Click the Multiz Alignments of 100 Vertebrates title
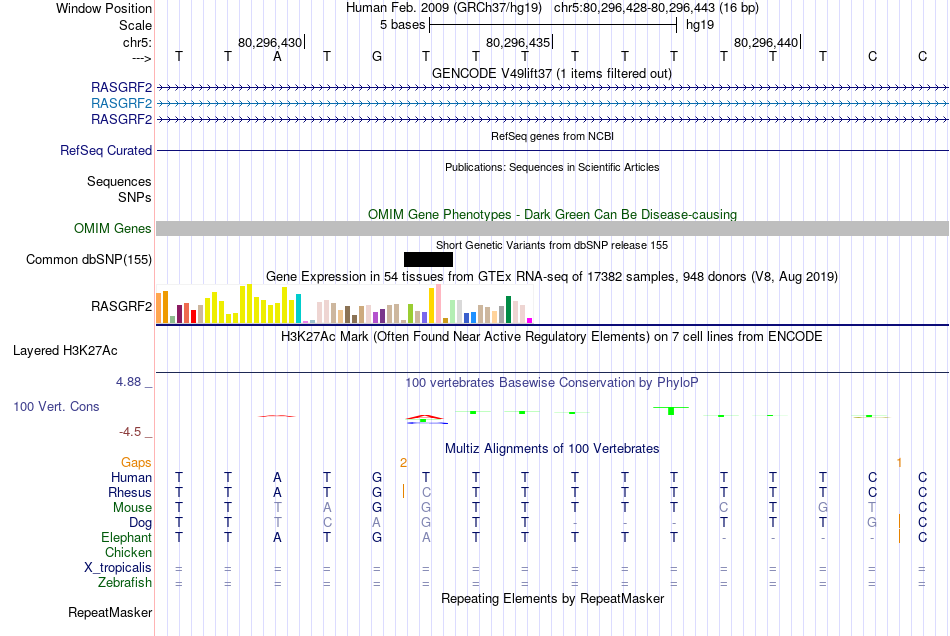 pos(552,448)
